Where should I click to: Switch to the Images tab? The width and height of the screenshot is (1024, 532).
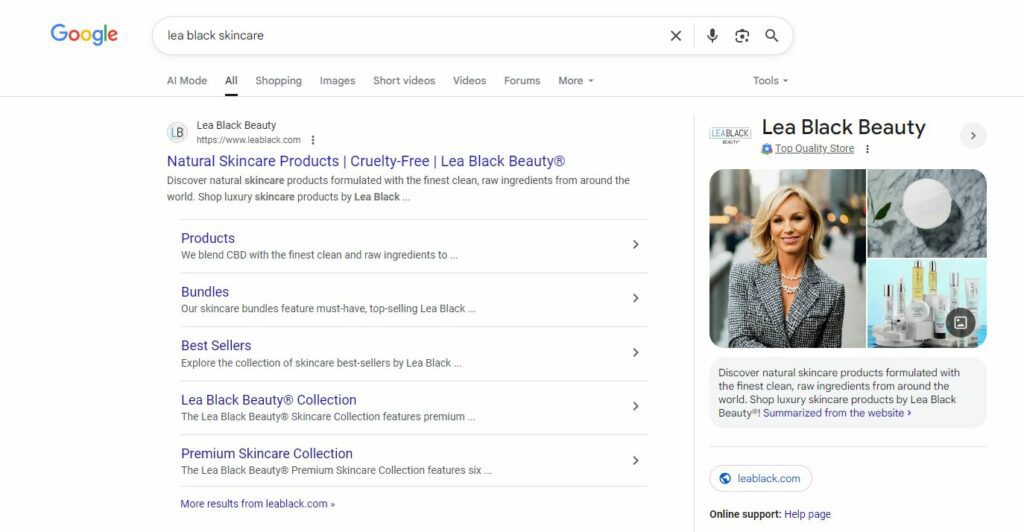tap(338, 81)
